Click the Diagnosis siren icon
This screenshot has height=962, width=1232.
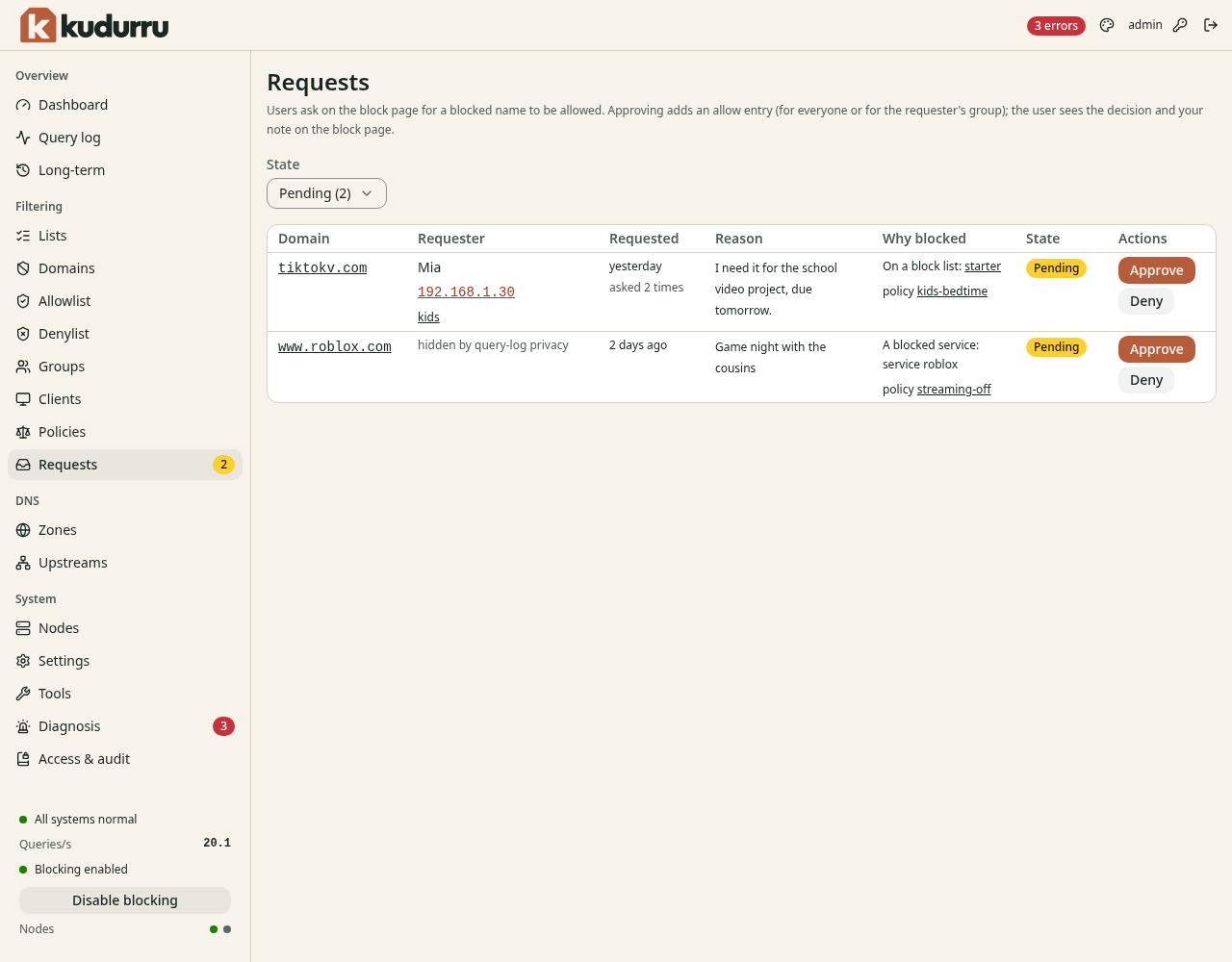[23, 726]
